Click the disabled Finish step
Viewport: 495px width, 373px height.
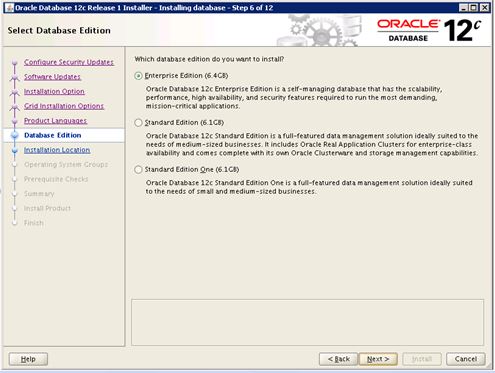(x=34, y=223)
